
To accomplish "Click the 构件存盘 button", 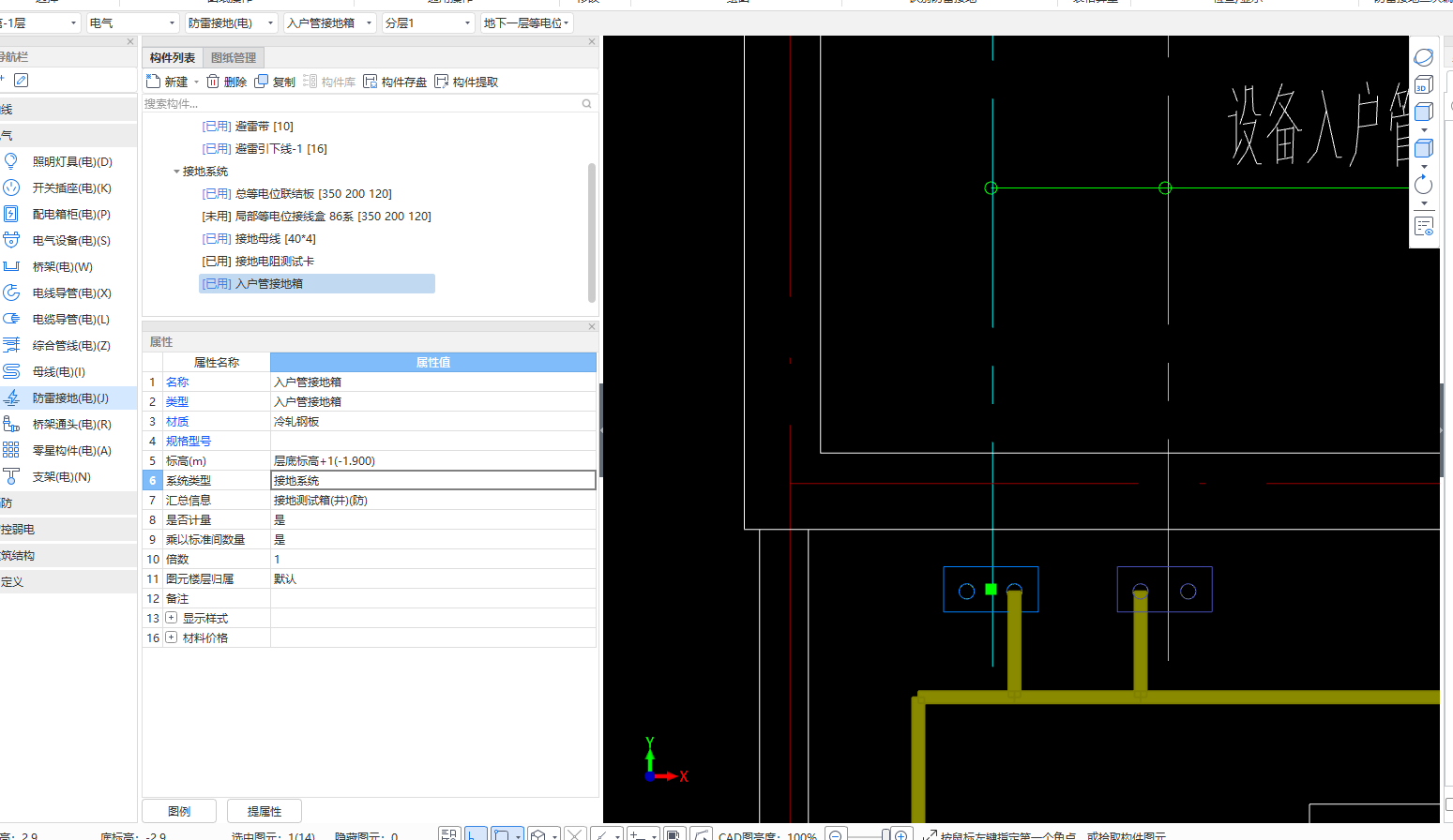I will click(395, 82).
